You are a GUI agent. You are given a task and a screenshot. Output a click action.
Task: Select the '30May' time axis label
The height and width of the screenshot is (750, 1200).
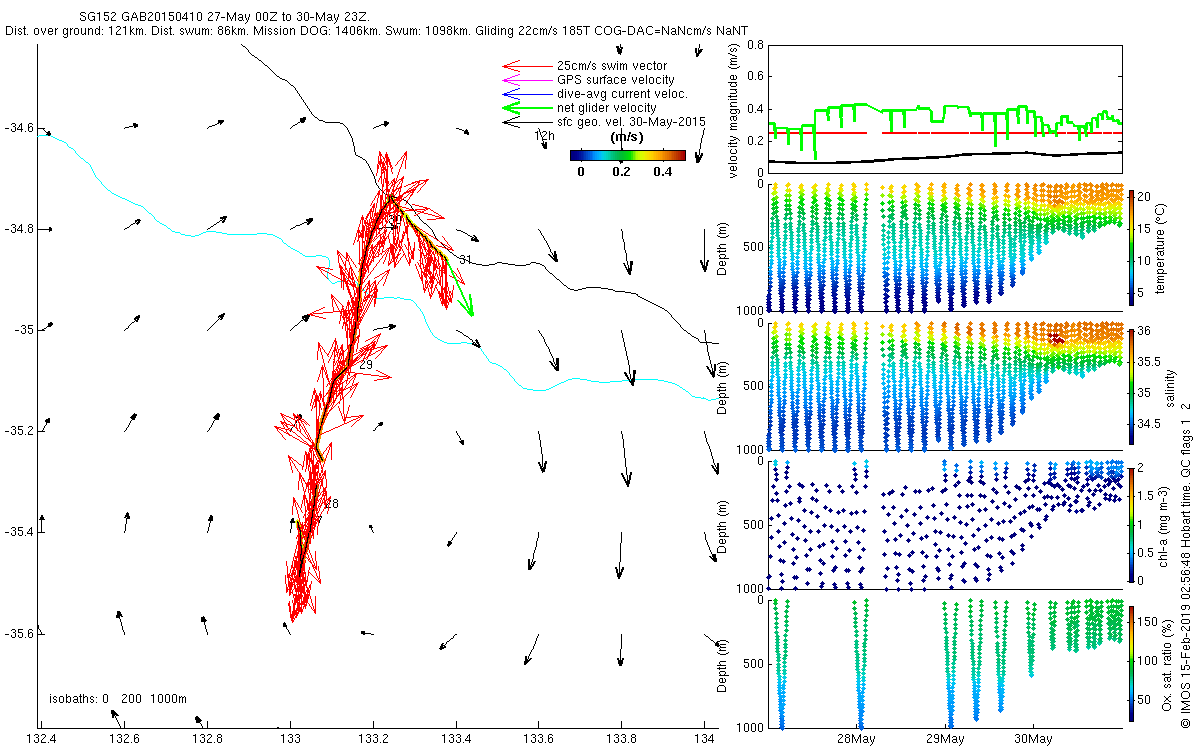click(1033, 740)
